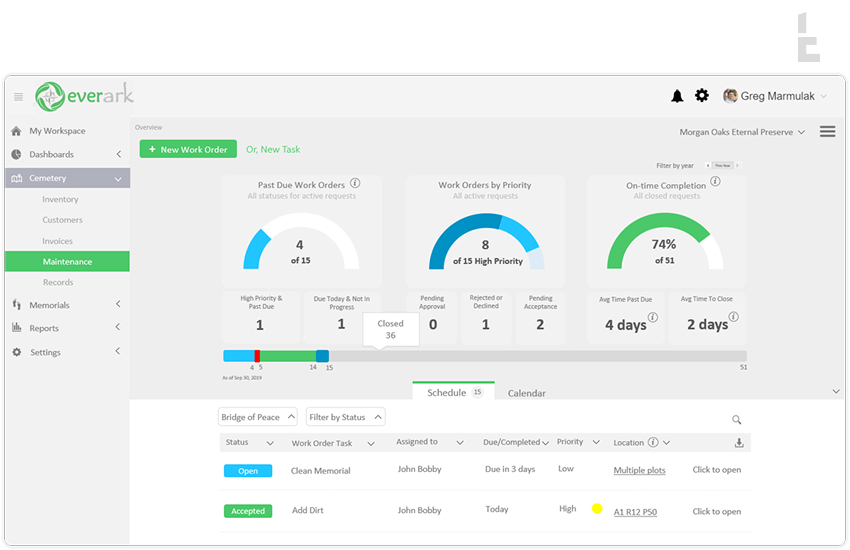This screenshot has height=550, width=850.
Task: Click the search magnifier above table
Action: (737, 420)
